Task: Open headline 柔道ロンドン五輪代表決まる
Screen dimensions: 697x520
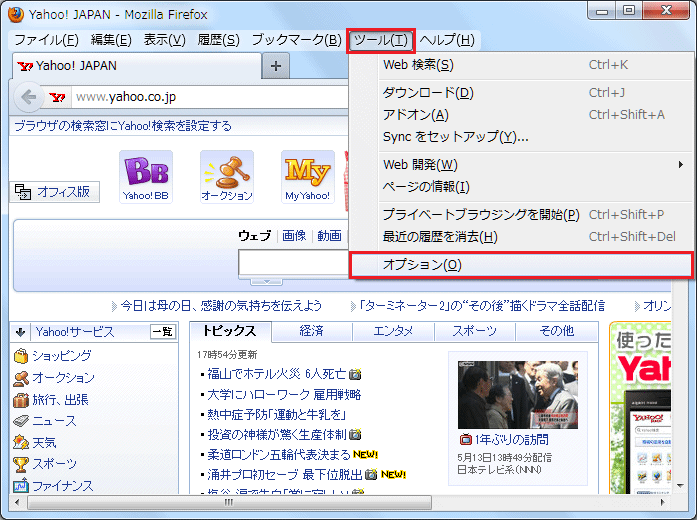Action: 279,454
